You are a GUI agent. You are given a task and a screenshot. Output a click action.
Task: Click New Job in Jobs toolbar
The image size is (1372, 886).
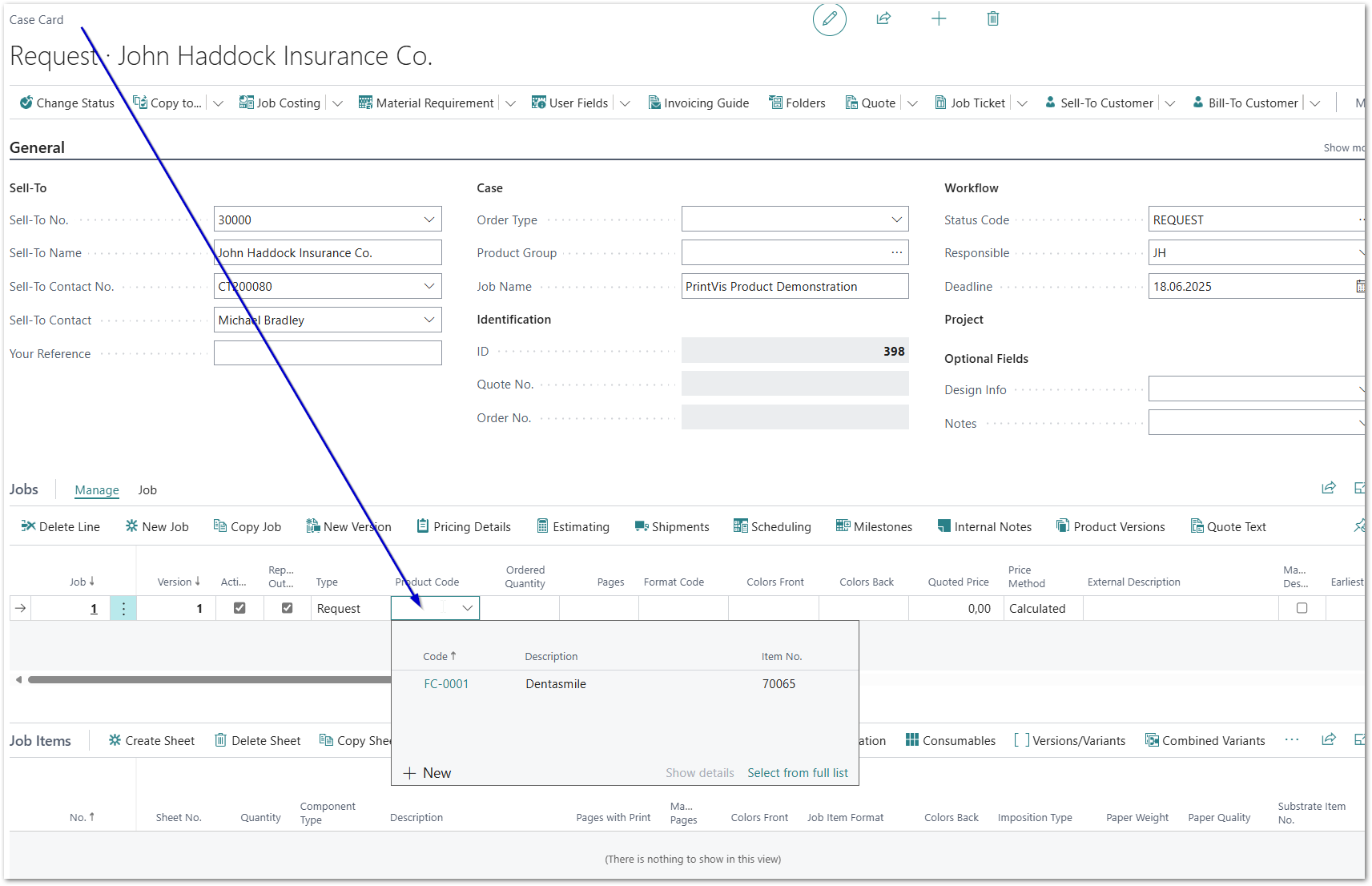tap(157, 527)
